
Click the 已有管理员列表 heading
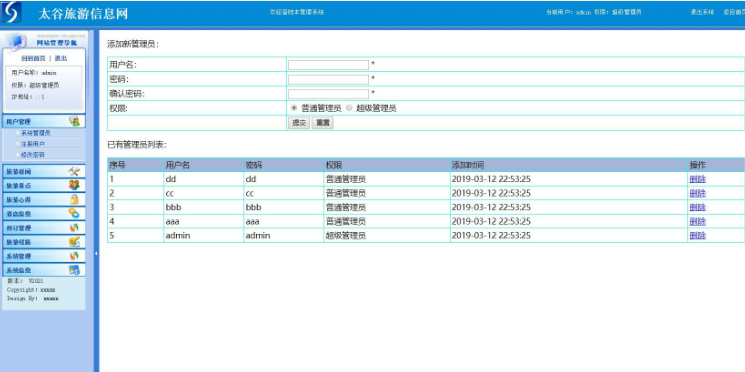(x=137, y=144)
